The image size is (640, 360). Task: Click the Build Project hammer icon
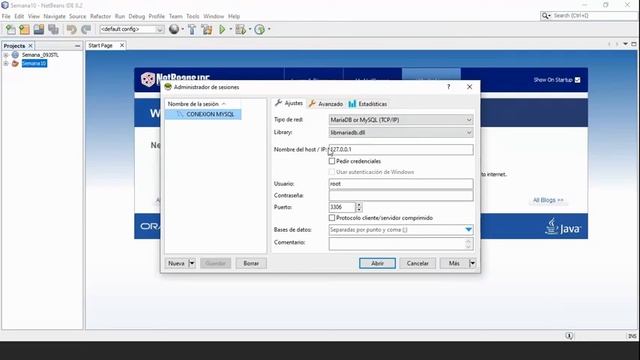tap(192, 29)
